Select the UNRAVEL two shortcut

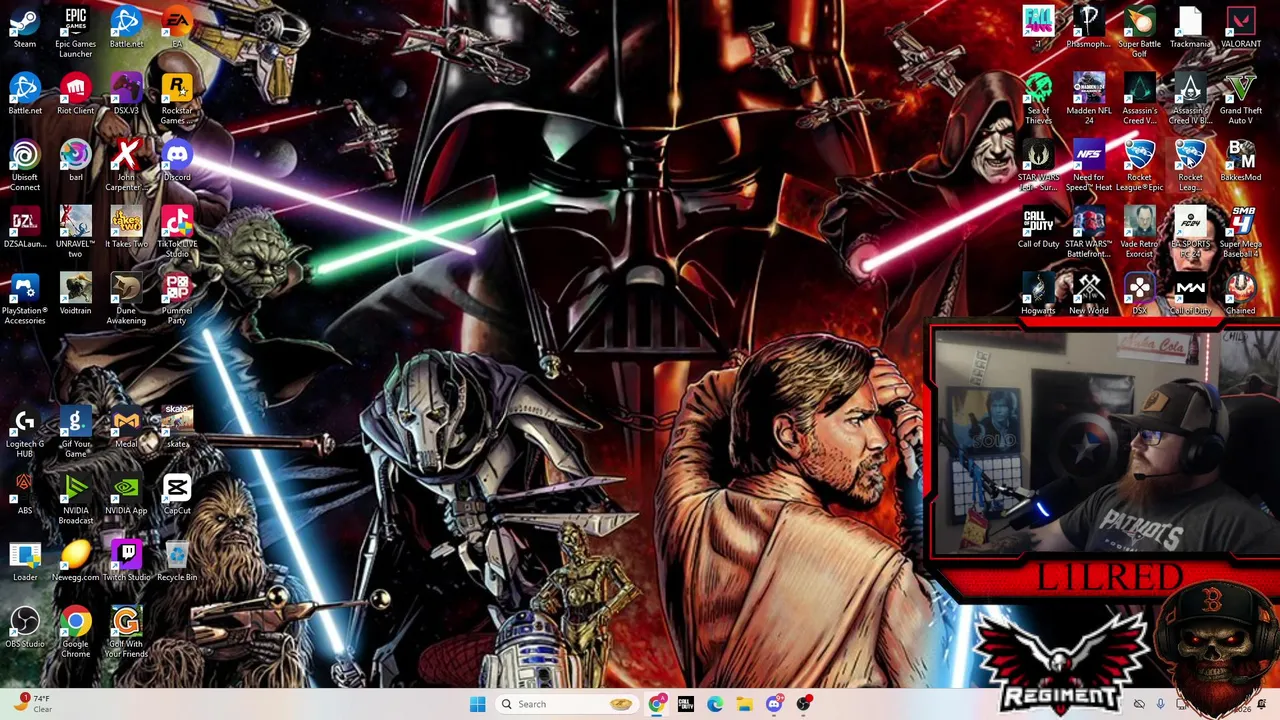click(76, 232)
